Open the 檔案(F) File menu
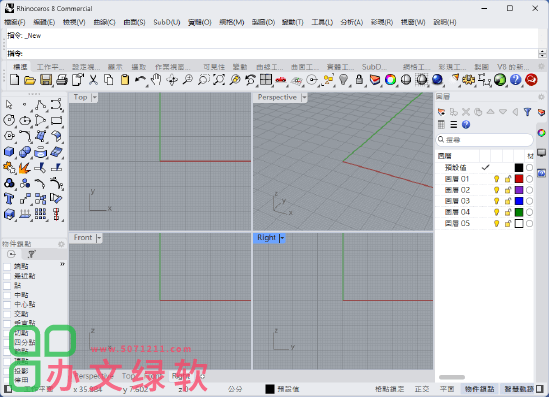The image size is (550, 397). click(15, 22)
